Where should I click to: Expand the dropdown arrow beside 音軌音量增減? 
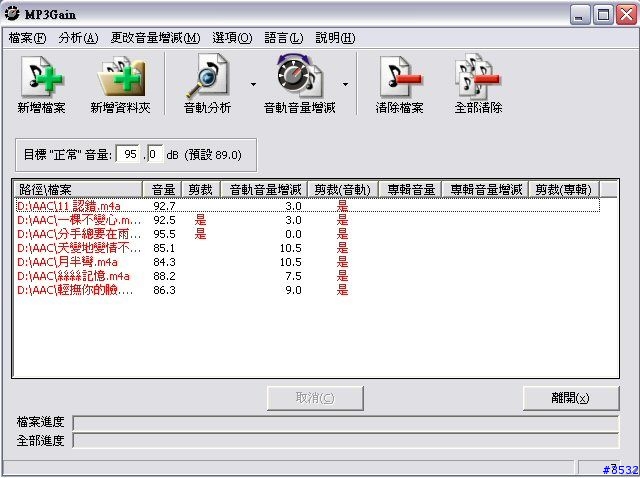pos(345,84)
